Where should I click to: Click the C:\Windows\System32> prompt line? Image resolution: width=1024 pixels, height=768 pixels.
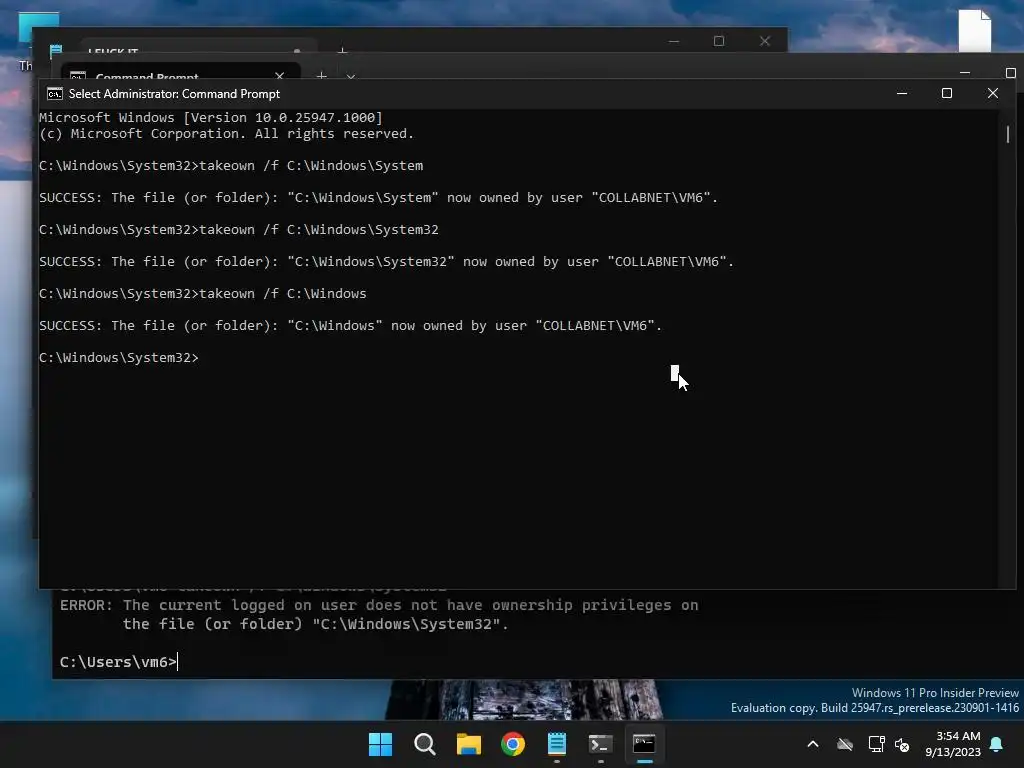119,357
